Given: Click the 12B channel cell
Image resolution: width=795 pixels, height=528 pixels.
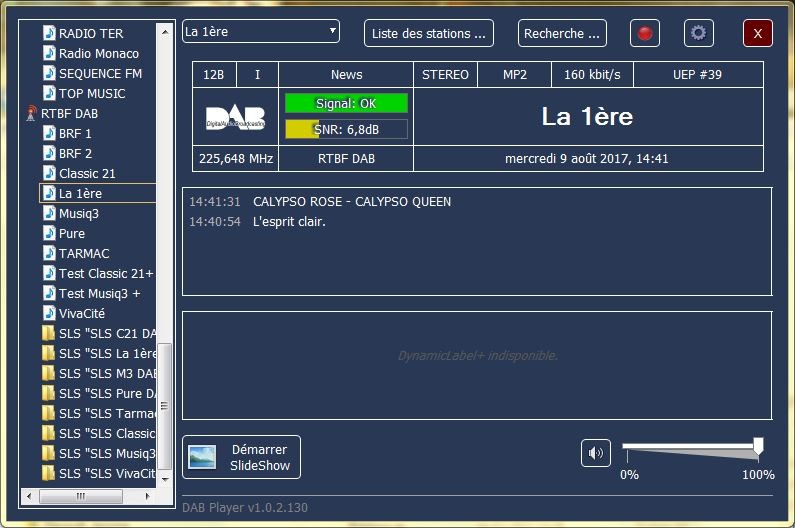Looking at the screenshot, I should click(x=214, y=75).
